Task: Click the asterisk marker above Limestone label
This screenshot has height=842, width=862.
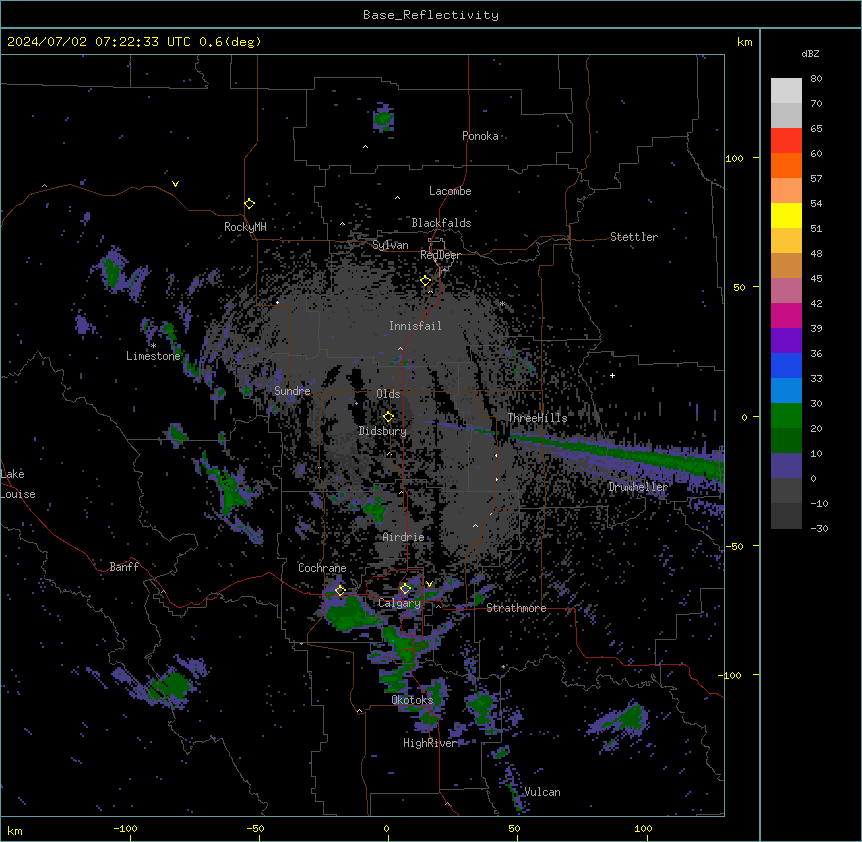Action: 154,346
